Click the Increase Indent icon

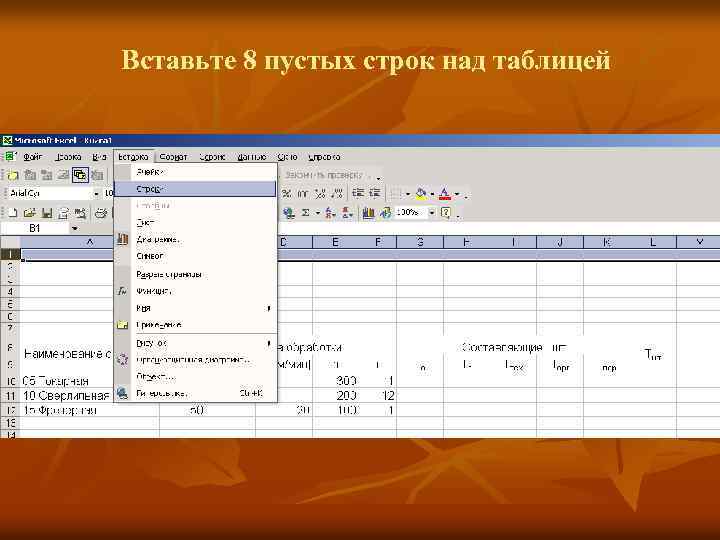(375, 194)
